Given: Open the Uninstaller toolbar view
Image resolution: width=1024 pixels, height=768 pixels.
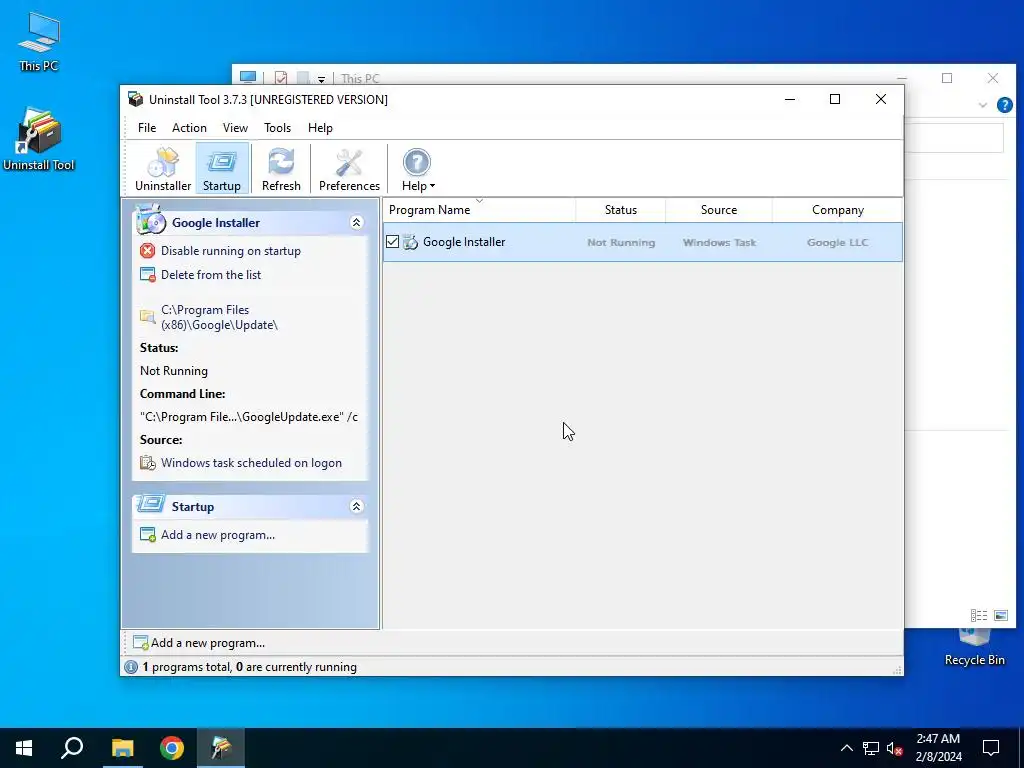Looking at the screenshot, I should click(x=163, y=169).
